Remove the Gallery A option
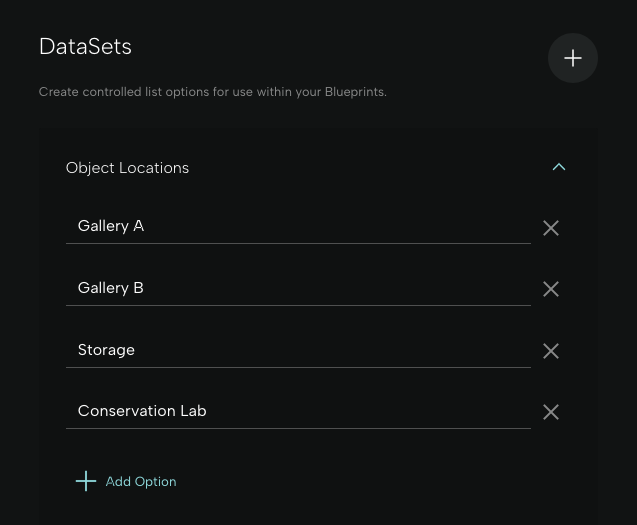 pos(551,228)
